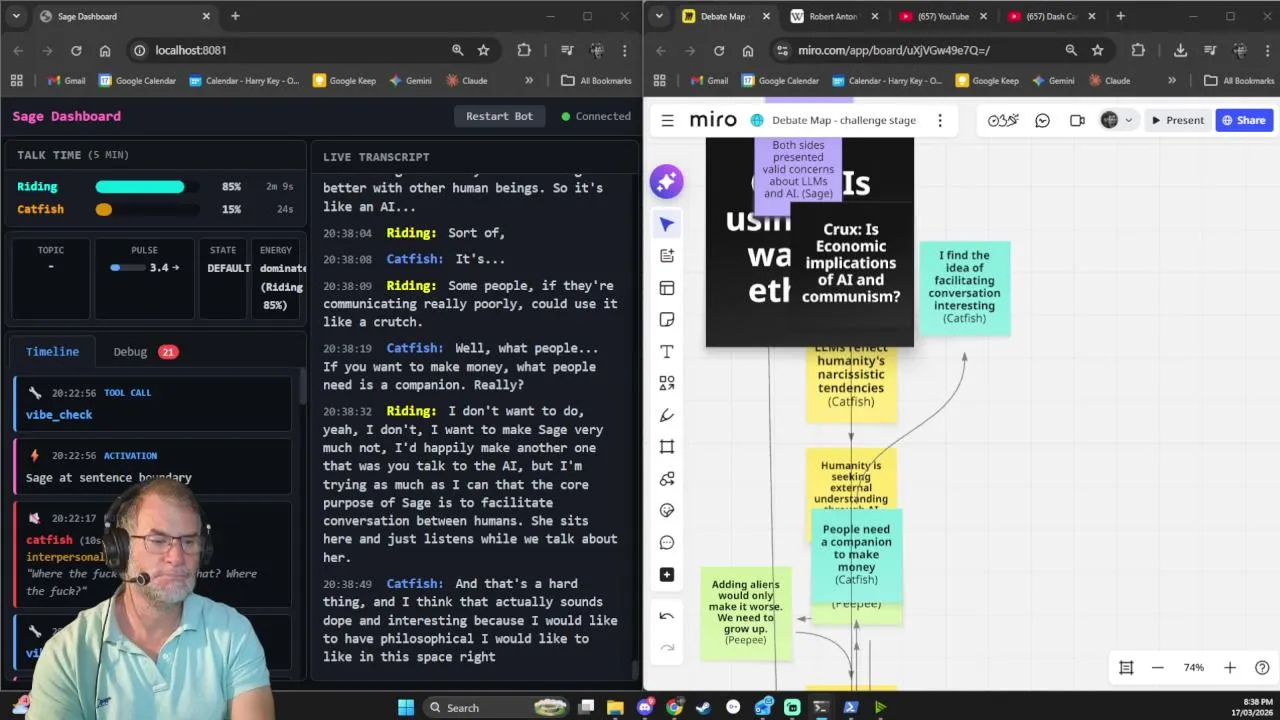
Task: Select the cursor tool in Miro toolbar
Action: pyautogui.click(x=667, y=224)
